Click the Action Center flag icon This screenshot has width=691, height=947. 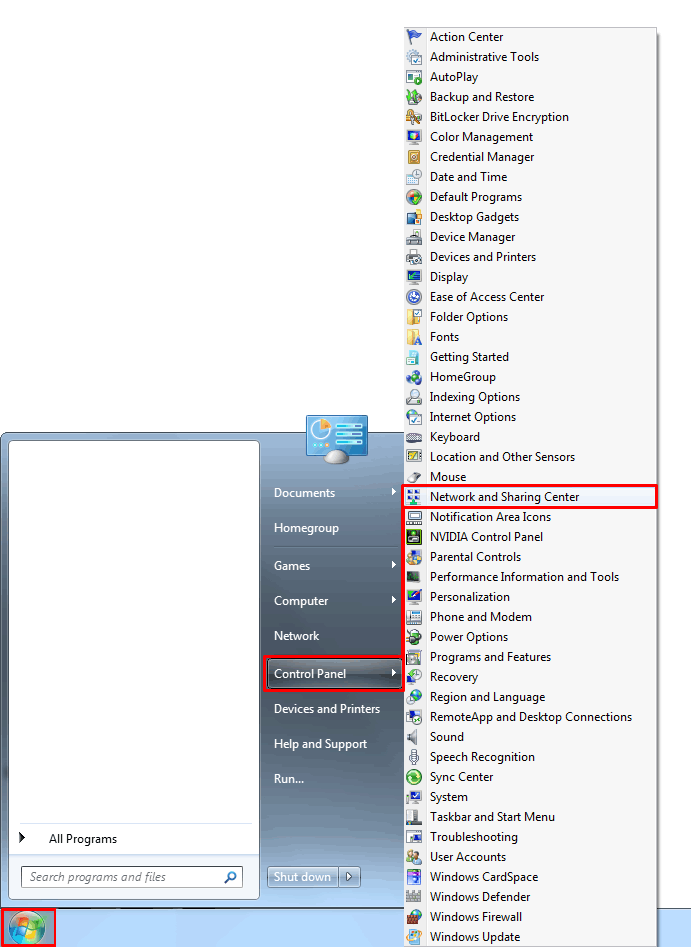click(414, 37)
